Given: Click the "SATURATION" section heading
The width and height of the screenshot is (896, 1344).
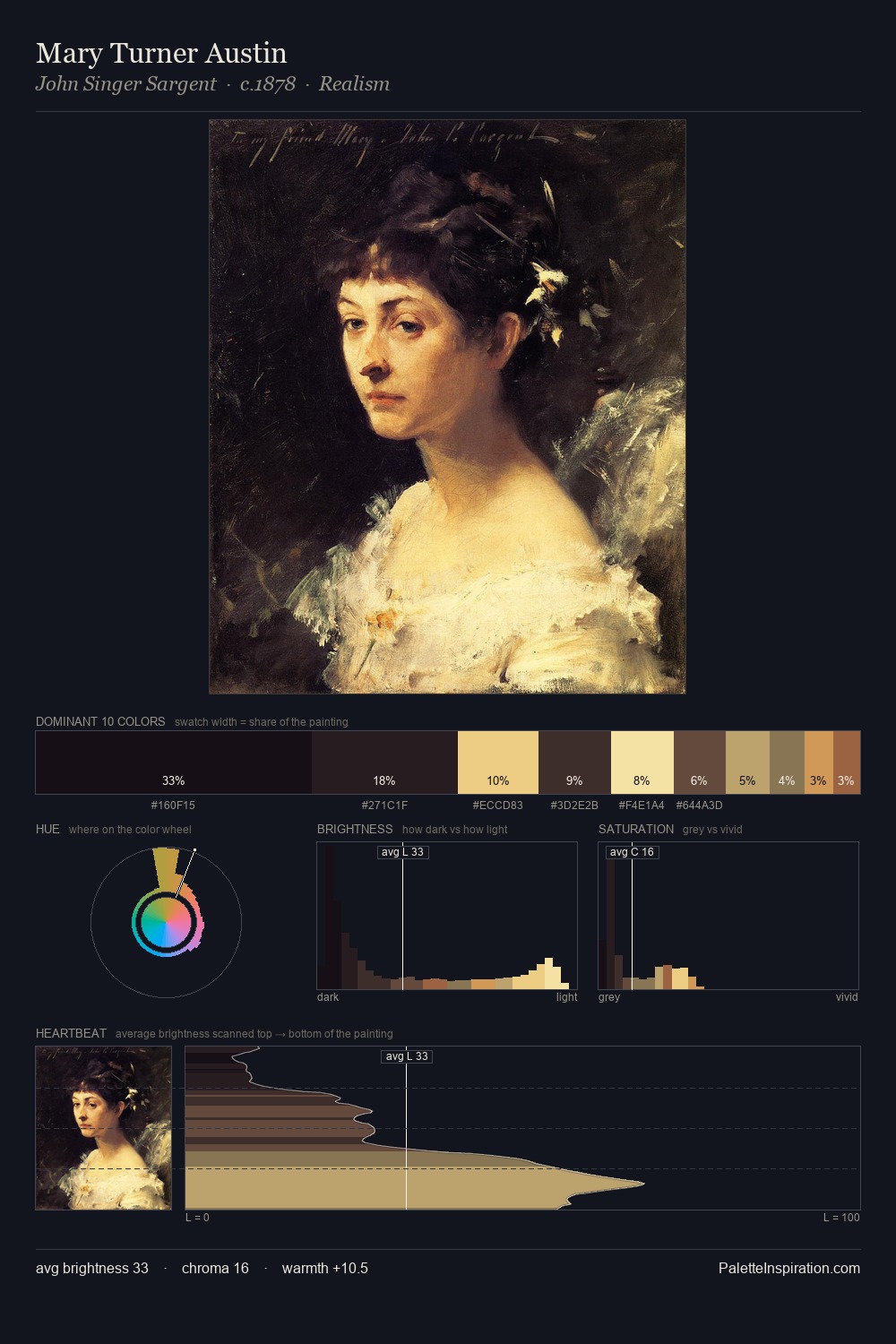Looking at the screenshot, I should tap(636, 829).
